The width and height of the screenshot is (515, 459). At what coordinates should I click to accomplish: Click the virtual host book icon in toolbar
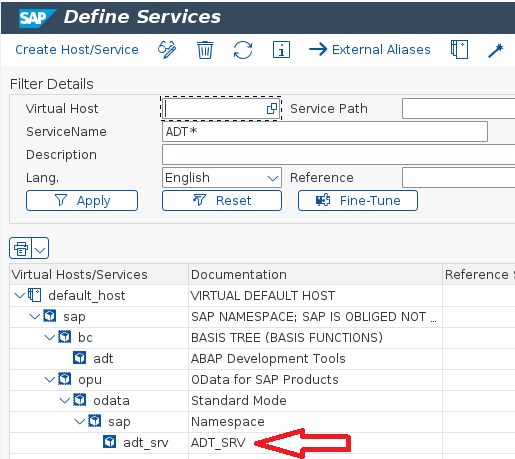point(459,50)
